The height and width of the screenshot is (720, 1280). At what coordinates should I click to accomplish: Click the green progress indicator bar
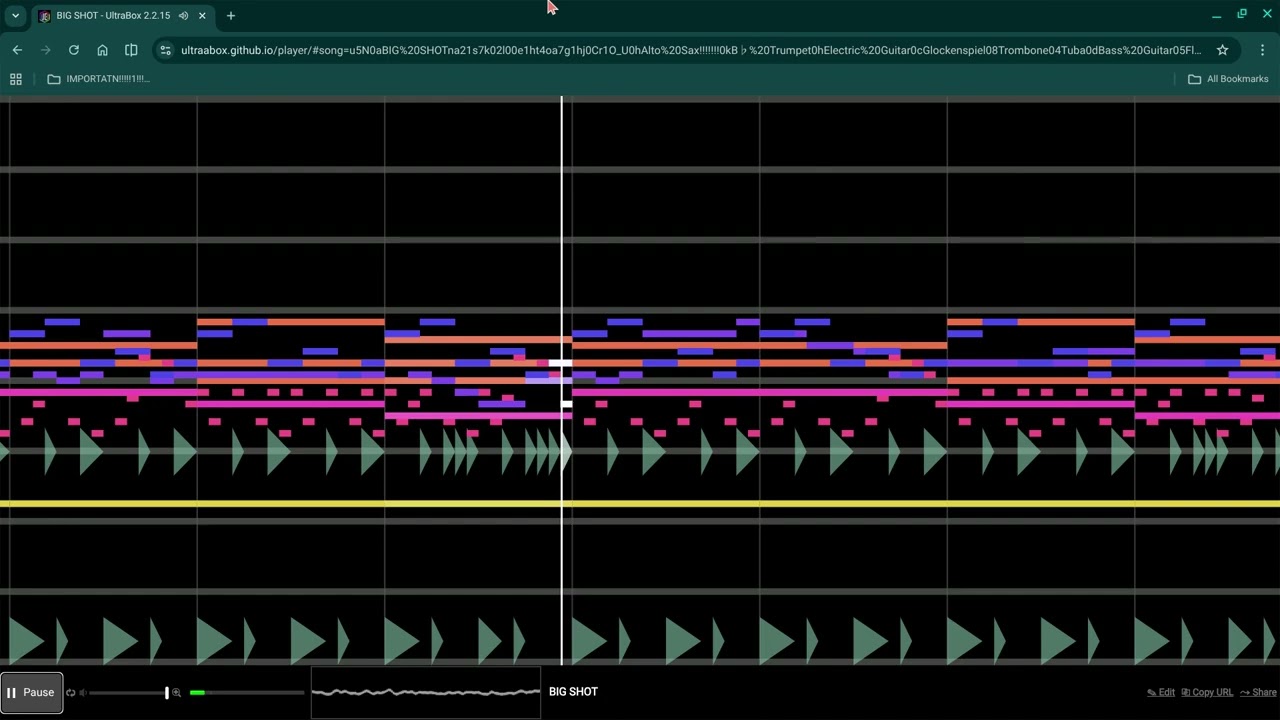coord(197,692)
